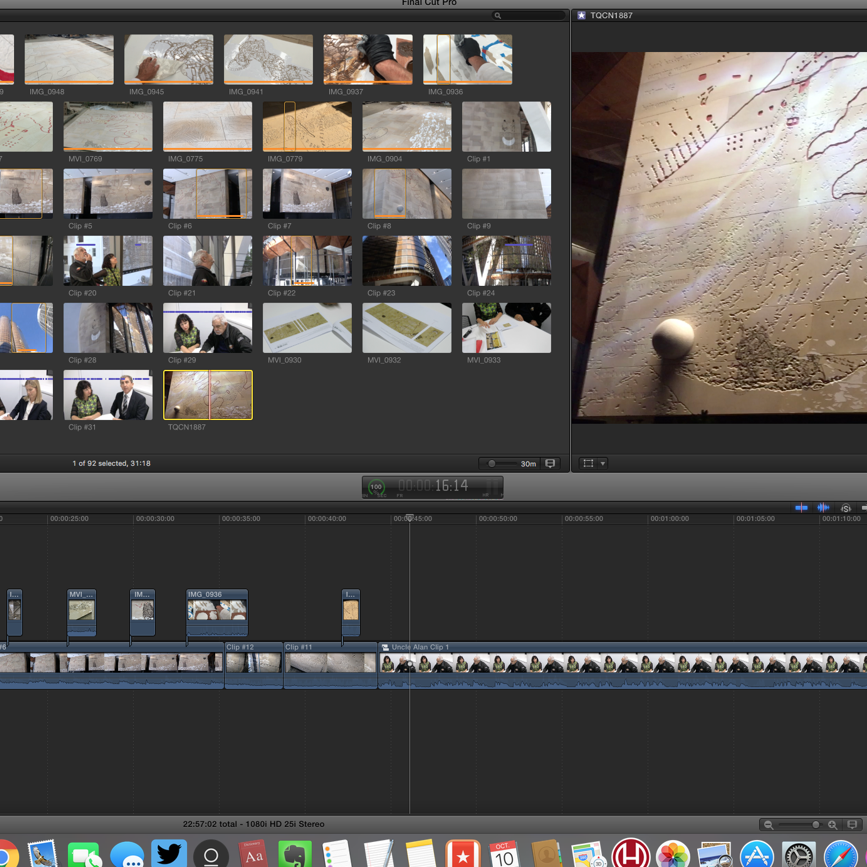Image resolution: width=867 pixels, height=867 pixels.
Task: Click the playhead on the timeline ruler
Action: [409, 518]
